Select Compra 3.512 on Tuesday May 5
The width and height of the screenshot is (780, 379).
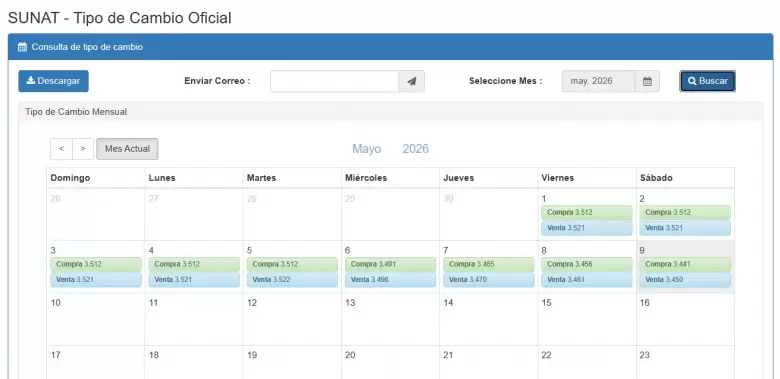(292, 264)
